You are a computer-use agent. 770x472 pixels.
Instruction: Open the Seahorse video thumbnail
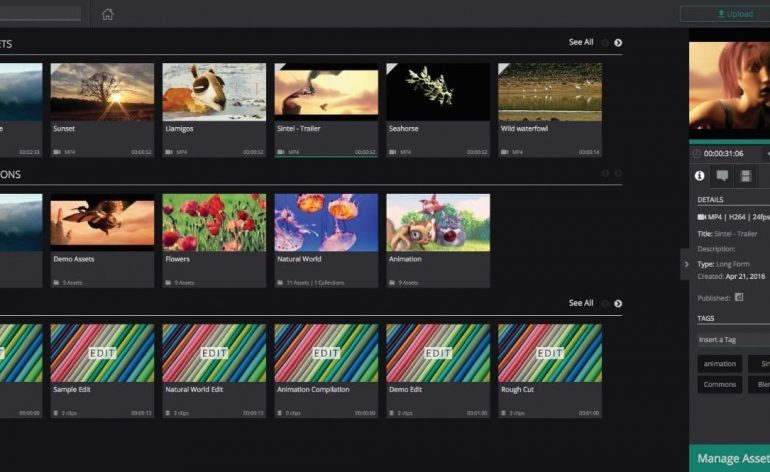coord(438,92)
